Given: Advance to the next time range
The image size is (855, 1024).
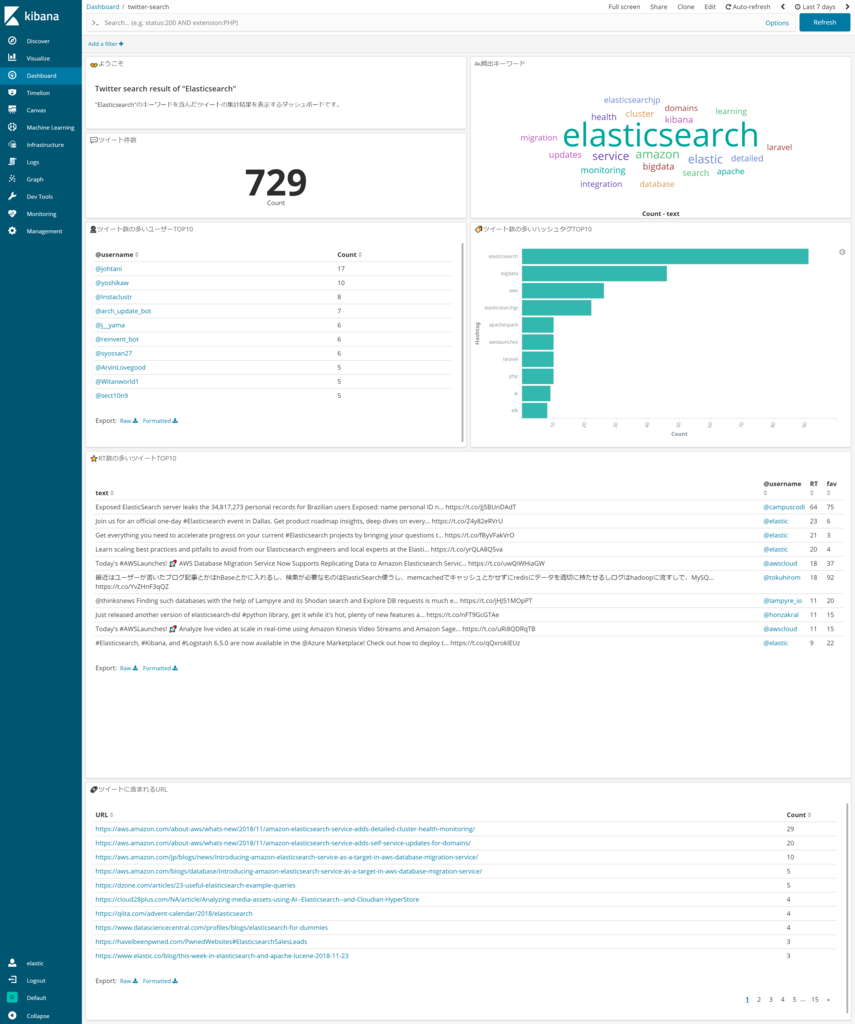Looking at the screenshot, I should (847, 7).
